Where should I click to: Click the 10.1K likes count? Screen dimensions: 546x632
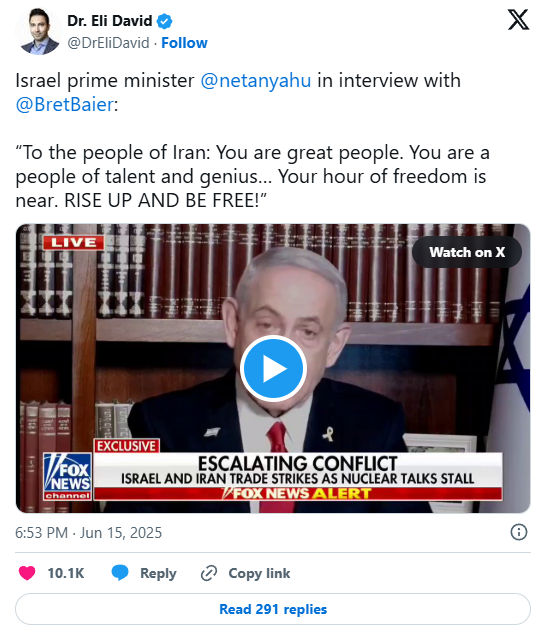[x=66, y=573]
